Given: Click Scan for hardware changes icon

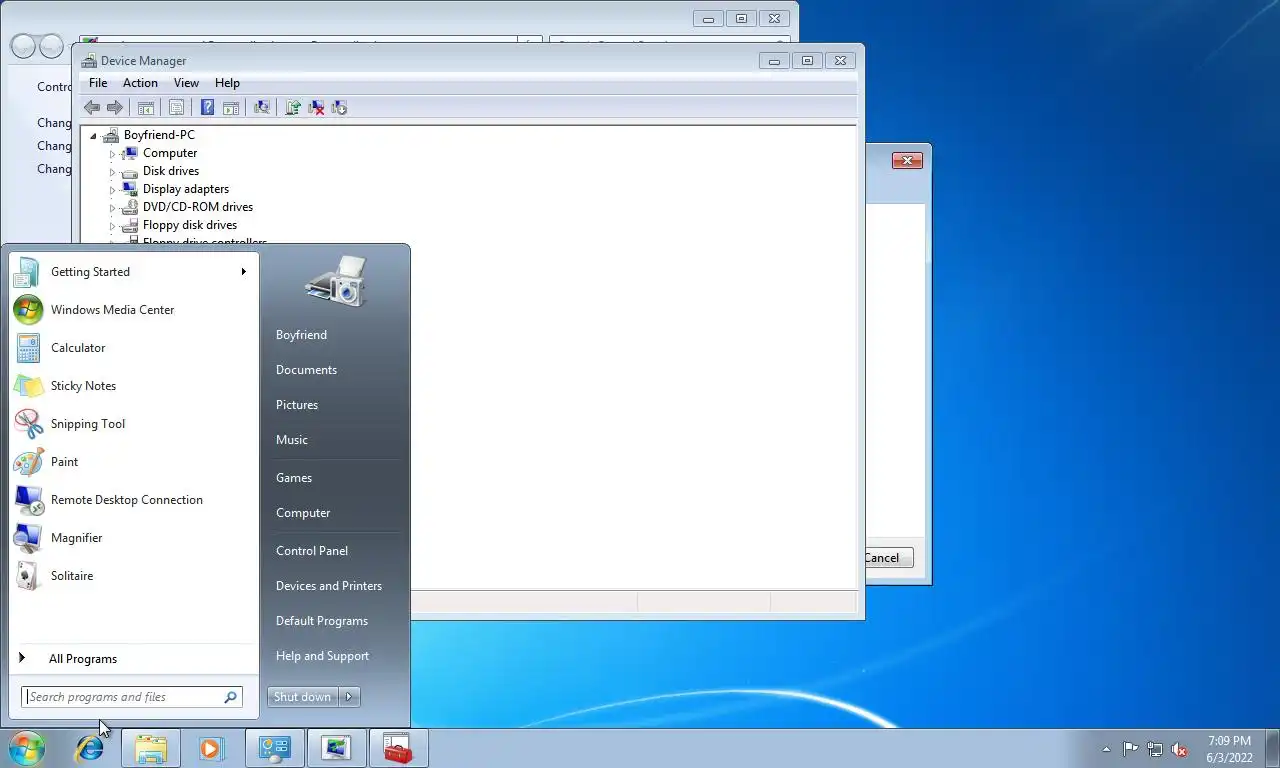Looking at the screenshot, I should click(262, 107).
